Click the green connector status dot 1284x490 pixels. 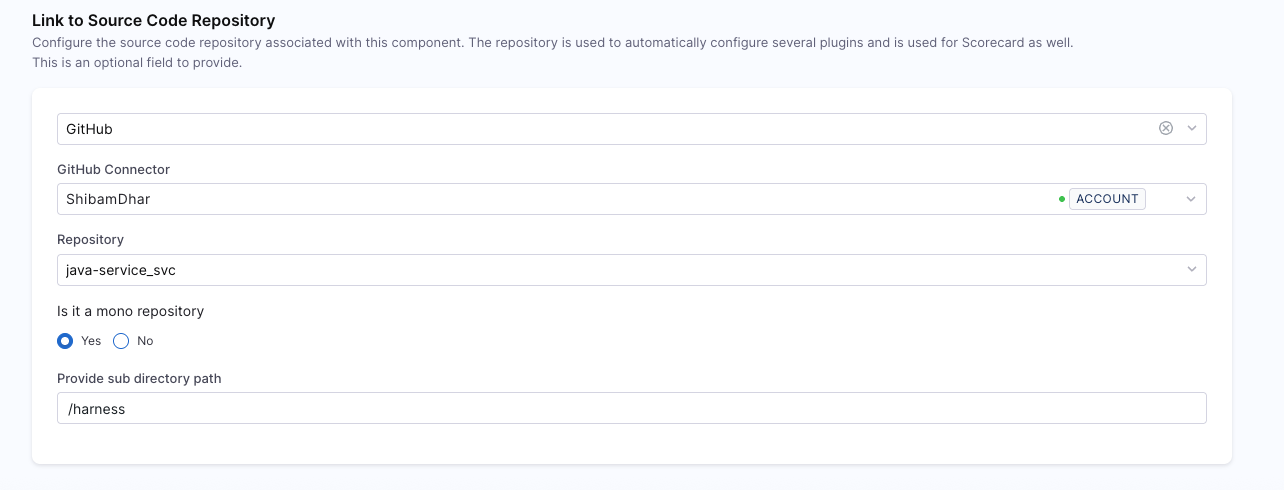coord(1061,199)
